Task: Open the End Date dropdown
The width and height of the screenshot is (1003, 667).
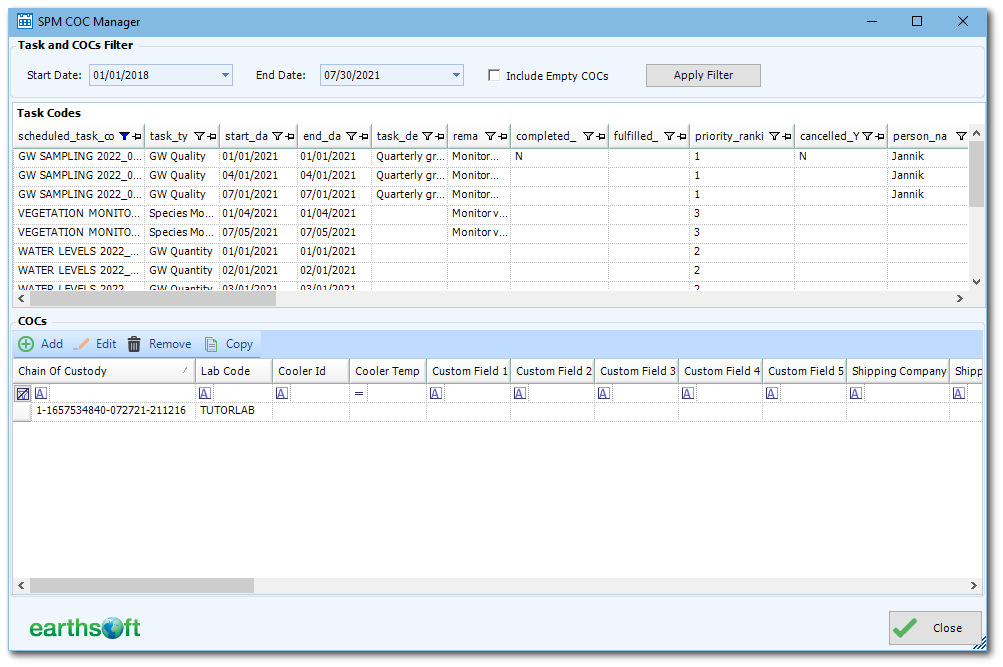Action: coord(456,75)
